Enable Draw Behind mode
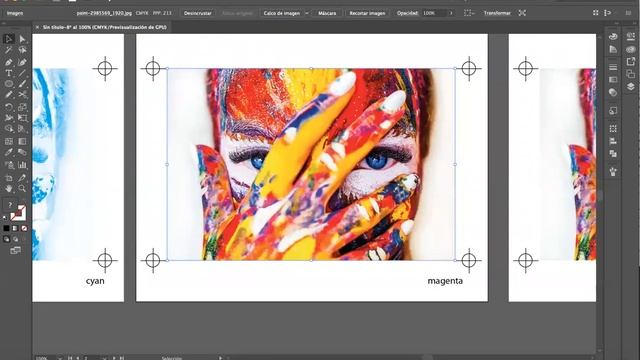This screenshot has height=360, width=640. pos(15,239)
